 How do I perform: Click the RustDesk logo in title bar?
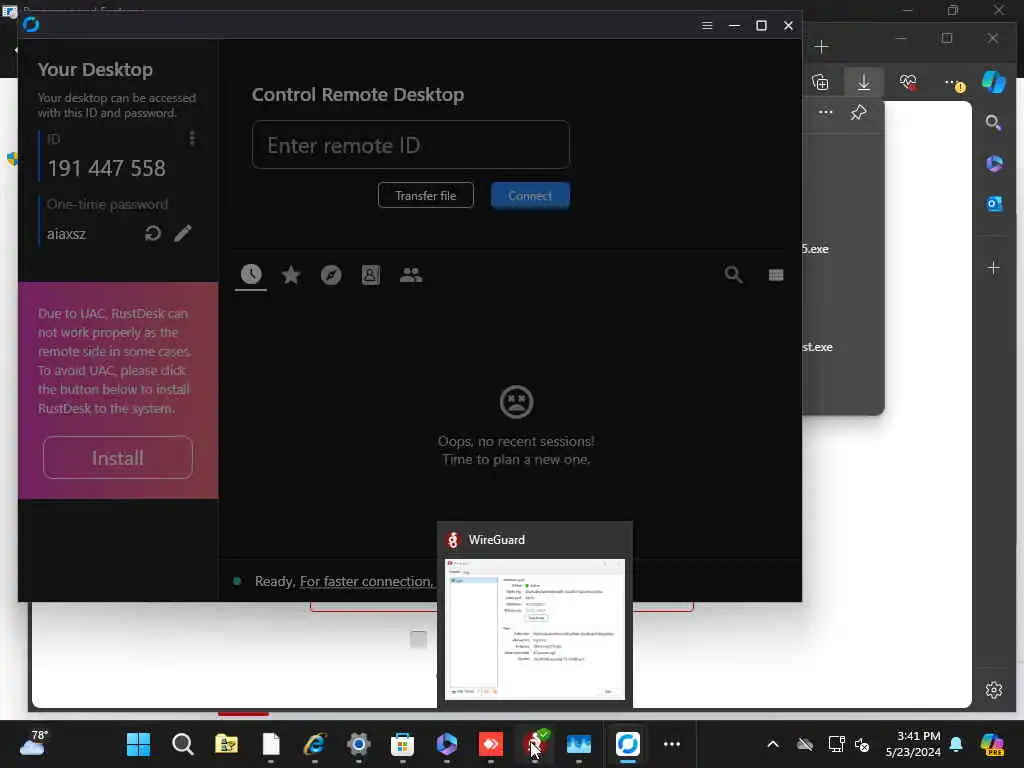pyautogui.click(x=31, y=25)
